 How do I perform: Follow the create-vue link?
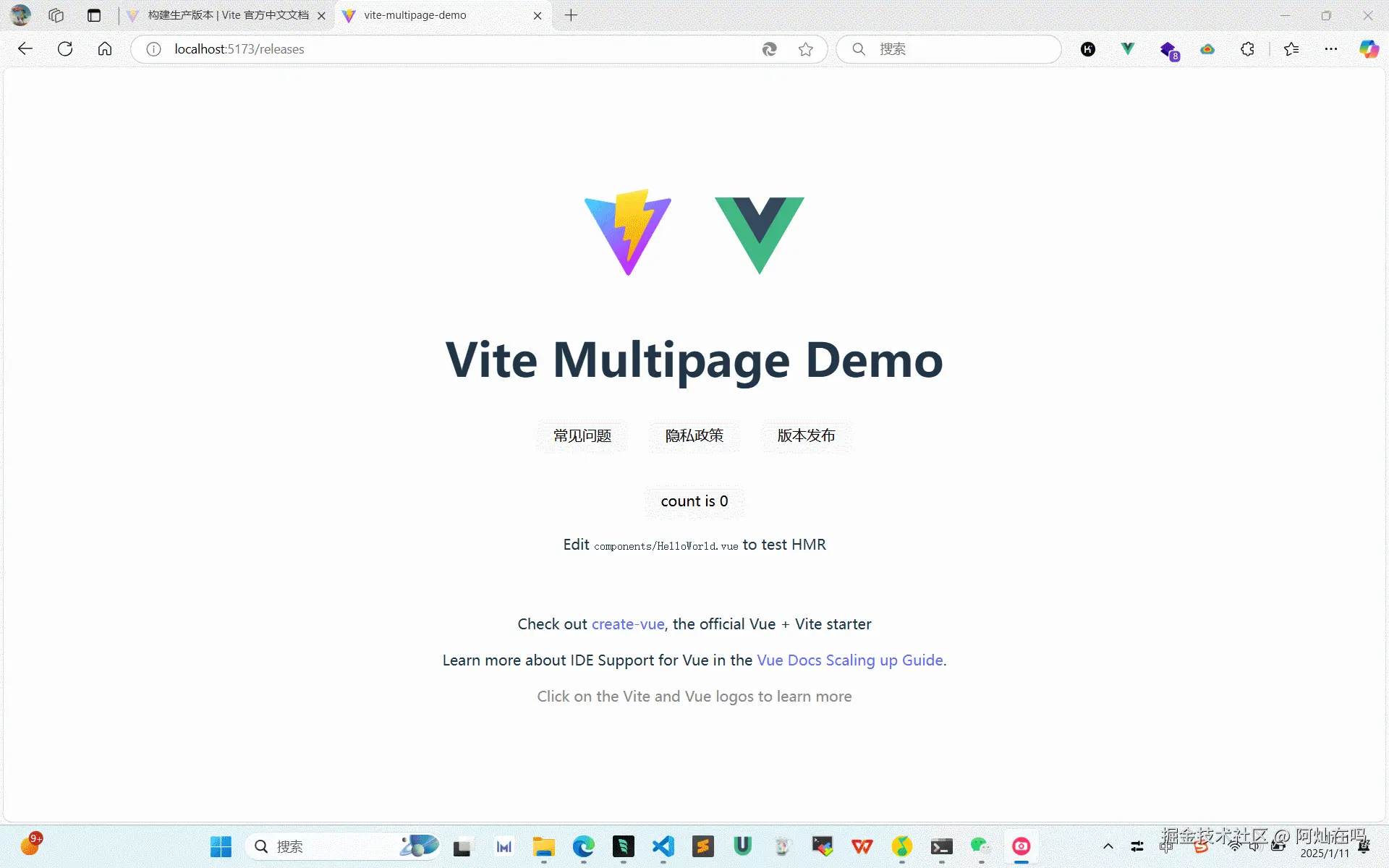tap(627, 624)
